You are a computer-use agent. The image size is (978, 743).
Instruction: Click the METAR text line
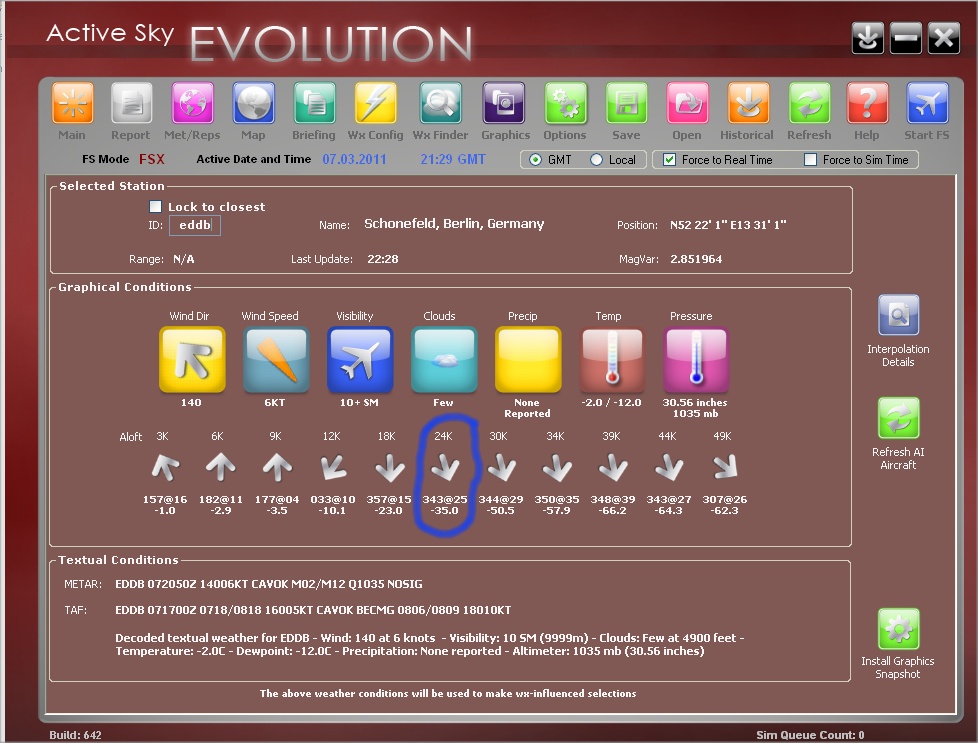[x=269, y=585]
